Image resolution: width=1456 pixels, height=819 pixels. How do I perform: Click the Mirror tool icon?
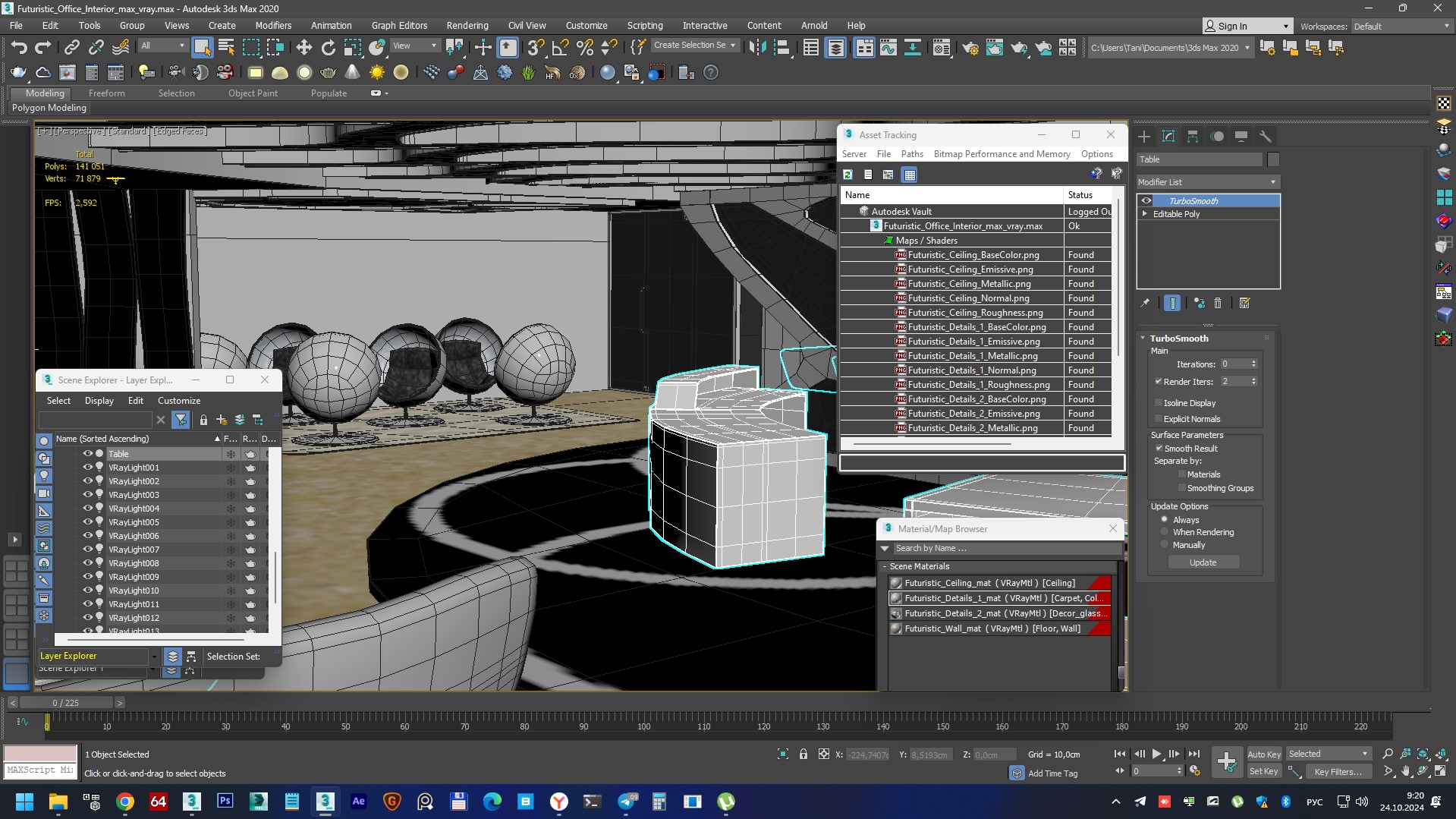point(757,48)
